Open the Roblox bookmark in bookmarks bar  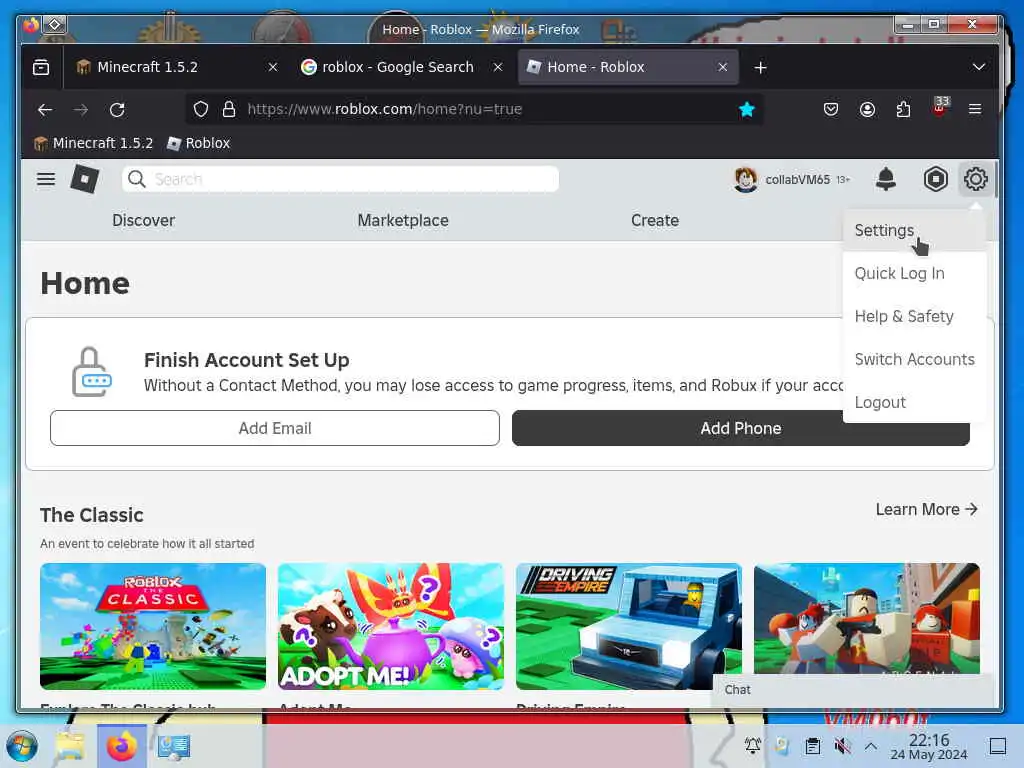[199, 143]
